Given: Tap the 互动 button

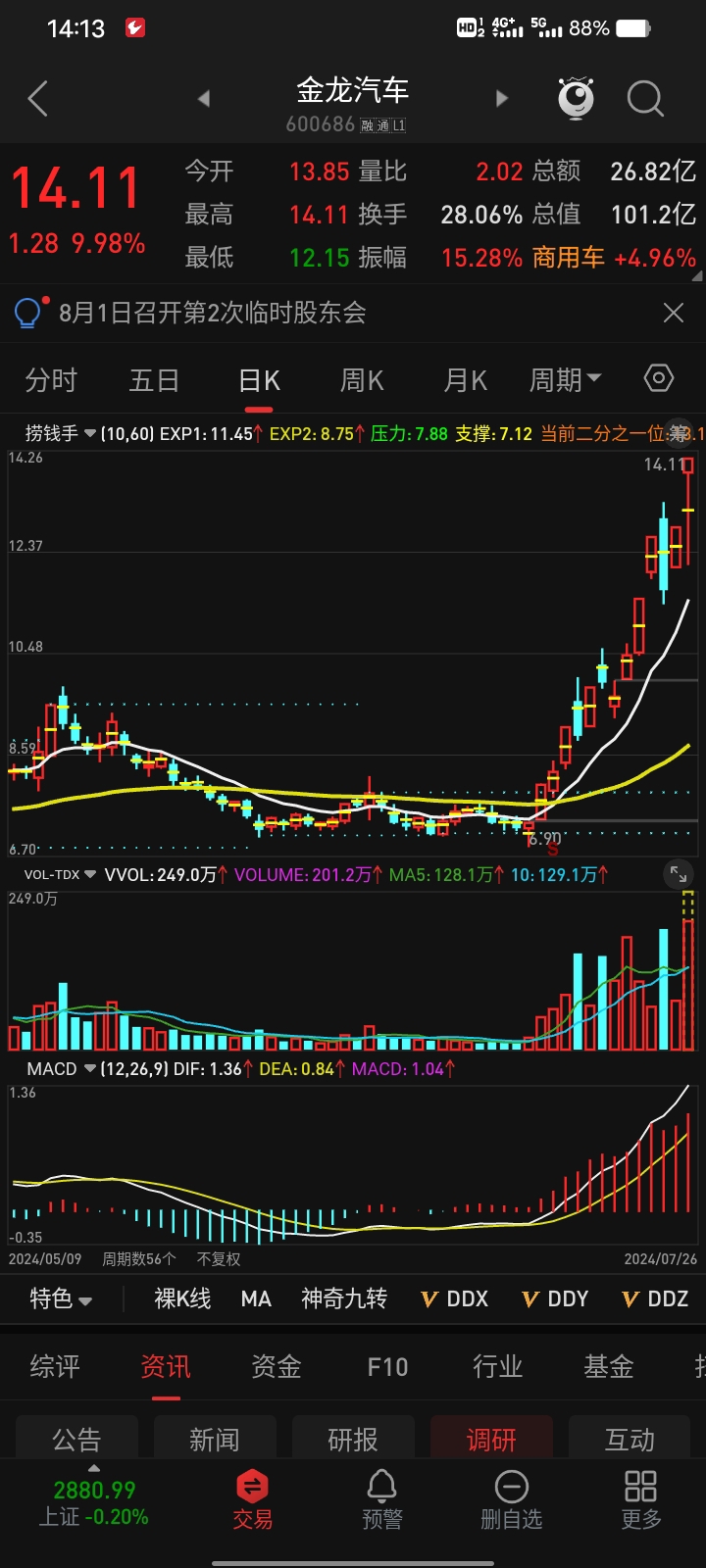Looking at the screenshot, I should [630, 1439].
